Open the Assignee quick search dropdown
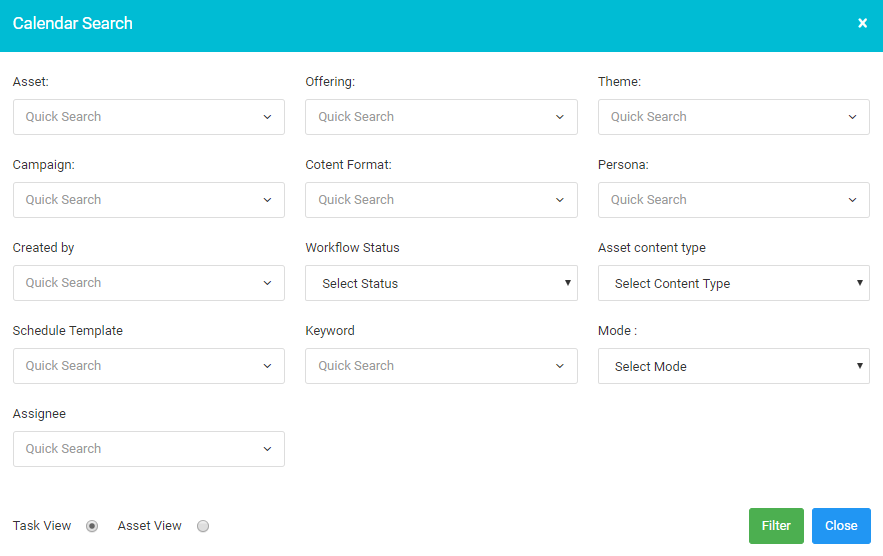883x556 pixels. (x=149, y=449)
